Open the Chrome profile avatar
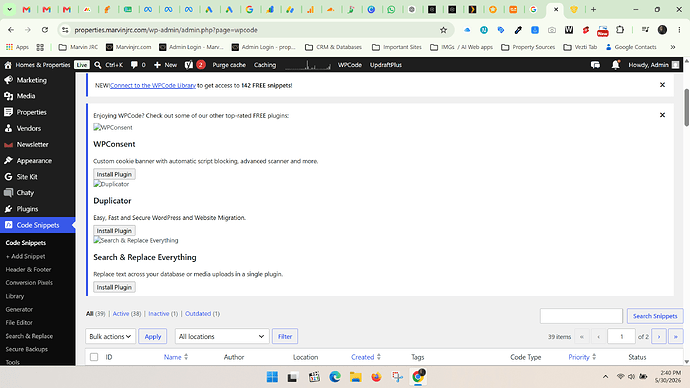The height and width of the screenshot is (388, 690). 662,30
